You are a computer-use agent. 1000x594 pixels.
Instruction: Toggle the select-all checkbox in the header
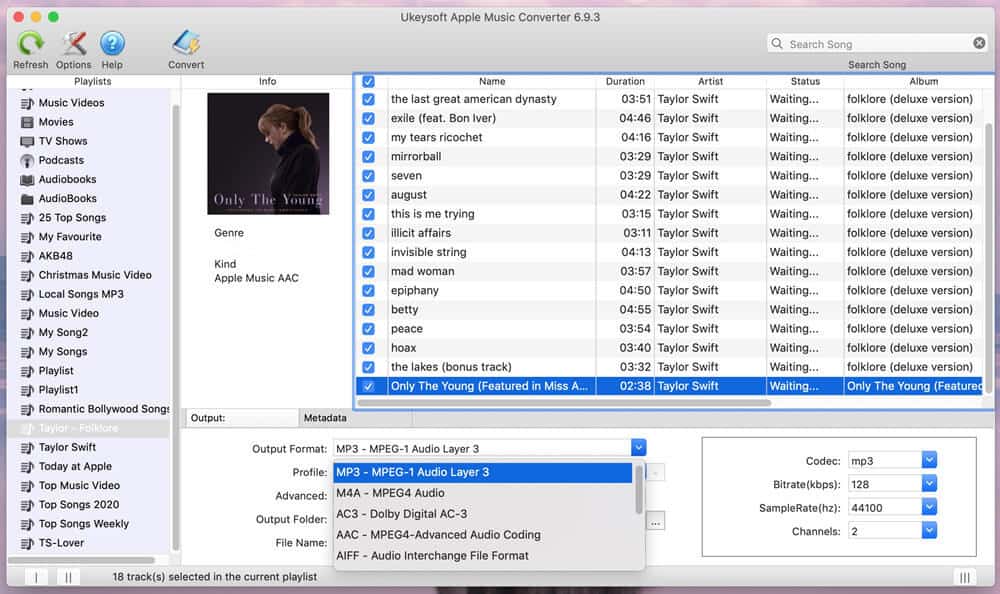pyautogui.click(x=369, y=81)
